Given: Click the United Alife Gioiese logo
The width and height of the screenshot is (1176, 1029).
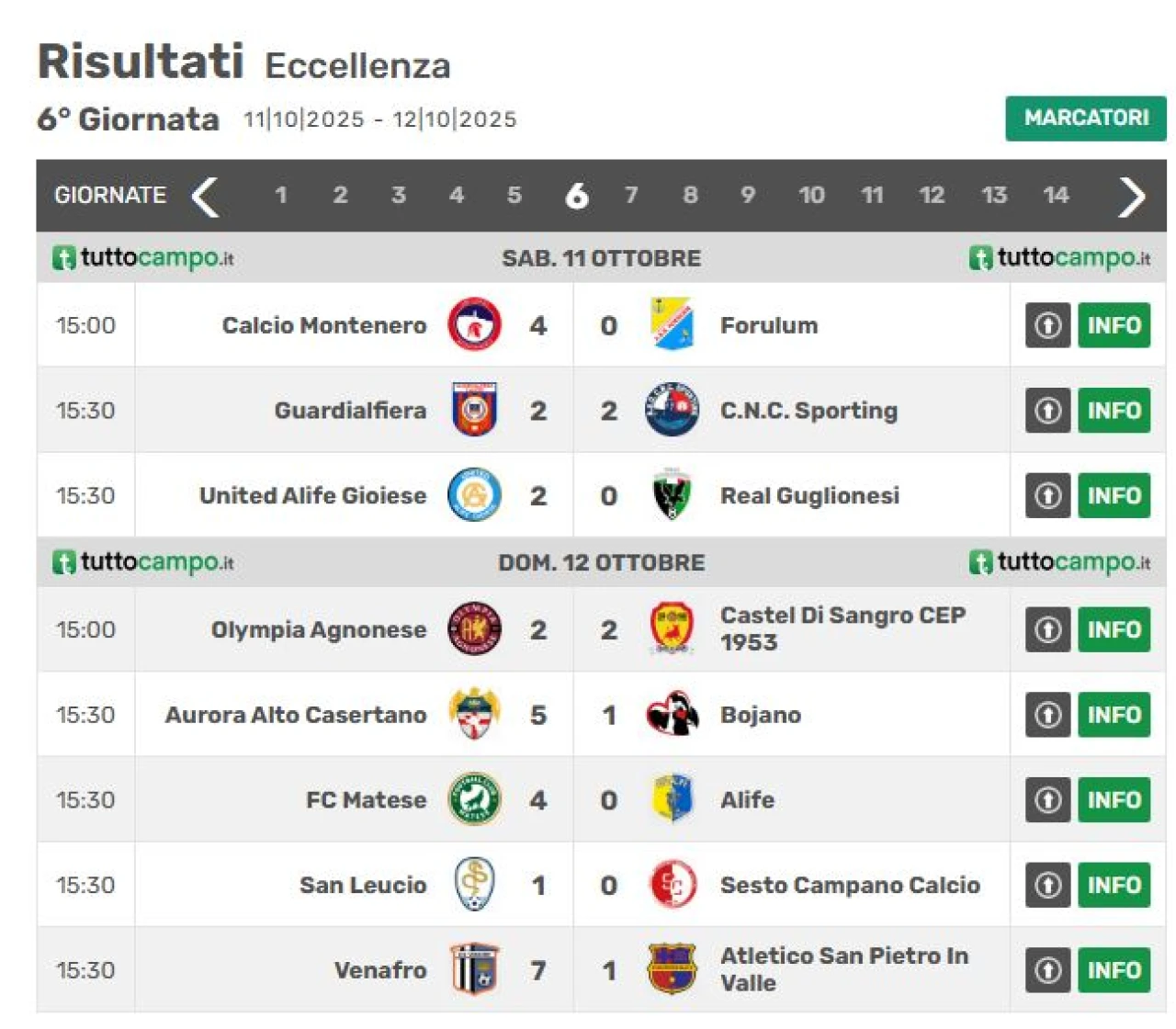Looking at the screenshot, I should tap(474, 495).
